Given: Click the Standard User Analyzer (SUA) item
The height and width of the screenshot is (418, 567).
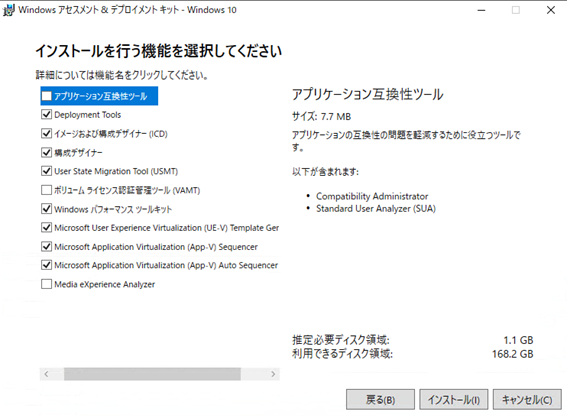Looking at the screenshot, I should click(376, 209).
